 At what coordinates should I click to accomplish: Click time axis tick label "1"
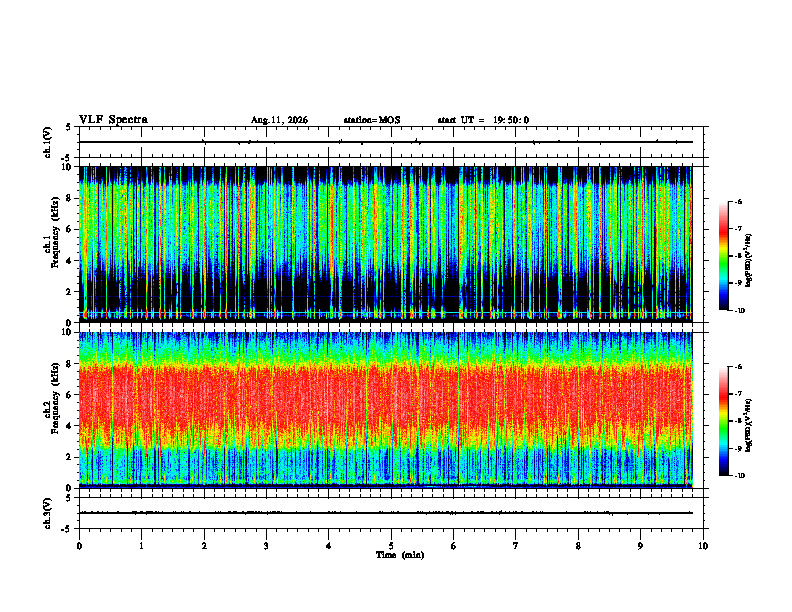click(x=141, y=546)
